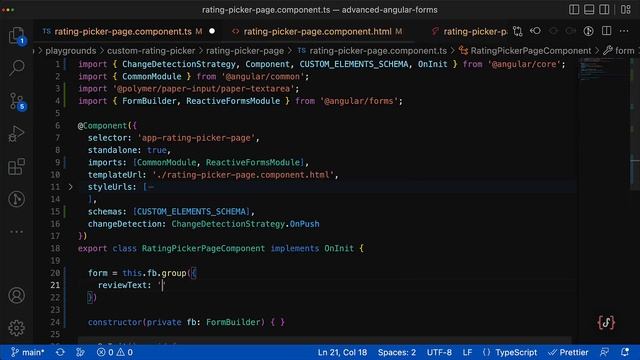The height and width of the screenshot is (360, 640).
Task: Click 'RatingPickerPageComponent' class name on line 18
Action: [203, 248]
